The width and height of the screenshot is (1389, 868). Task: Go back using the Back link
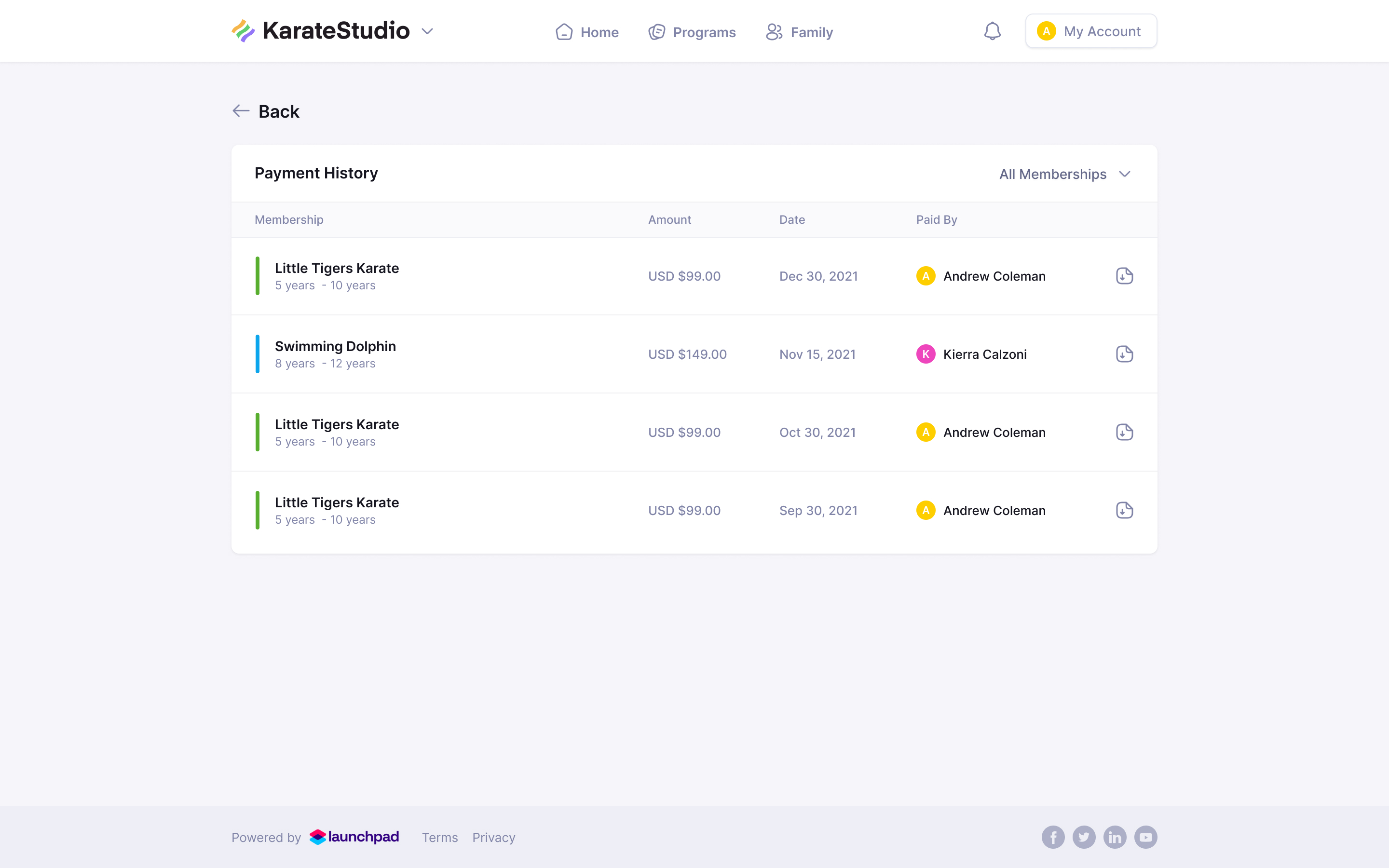click(x=266, y=111)
